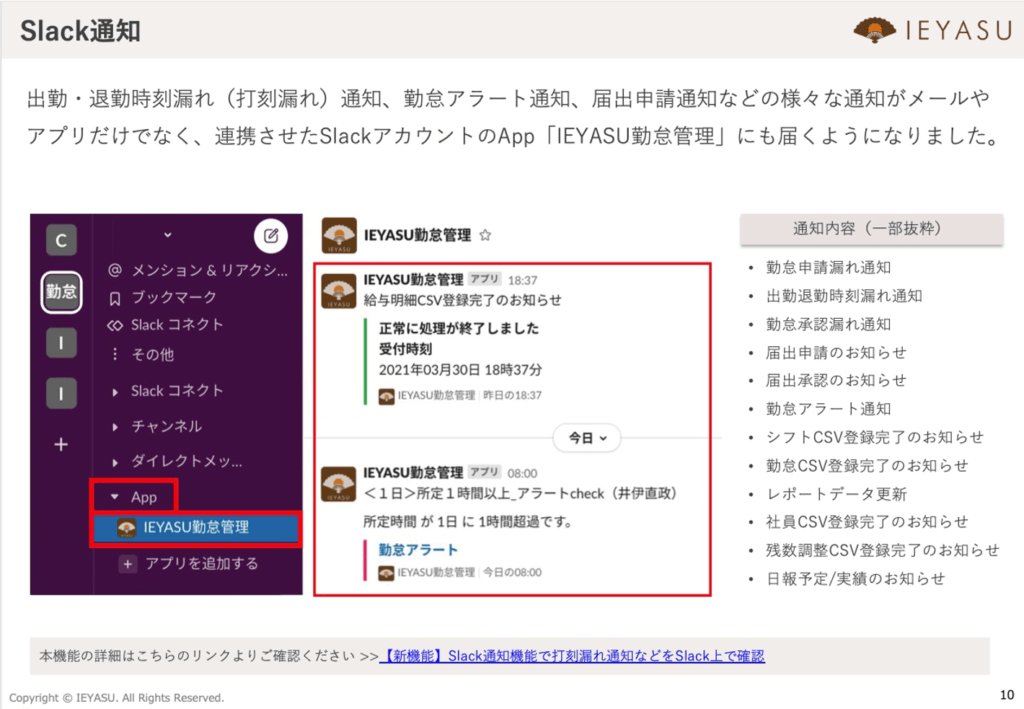This screenshot has height=709, width=1024.
Task: Select IEYASU勤怠管理 app in sidebar
Action: [195, 528]
